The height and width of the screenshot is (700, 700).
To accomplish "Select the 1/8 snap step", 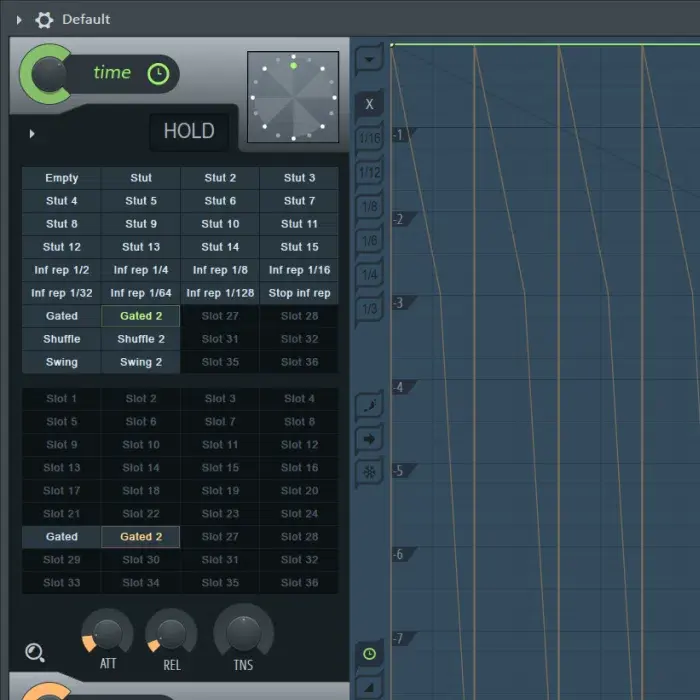I will (x=369, y=207).
